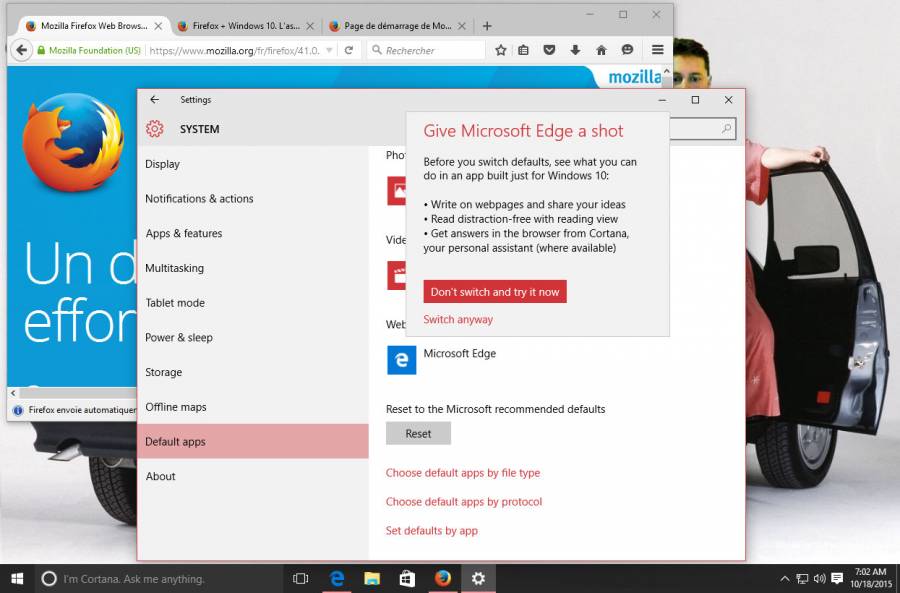Open Microsoft Edge from the taskbar
900x593 pixels.
click(x=337, y=578)
